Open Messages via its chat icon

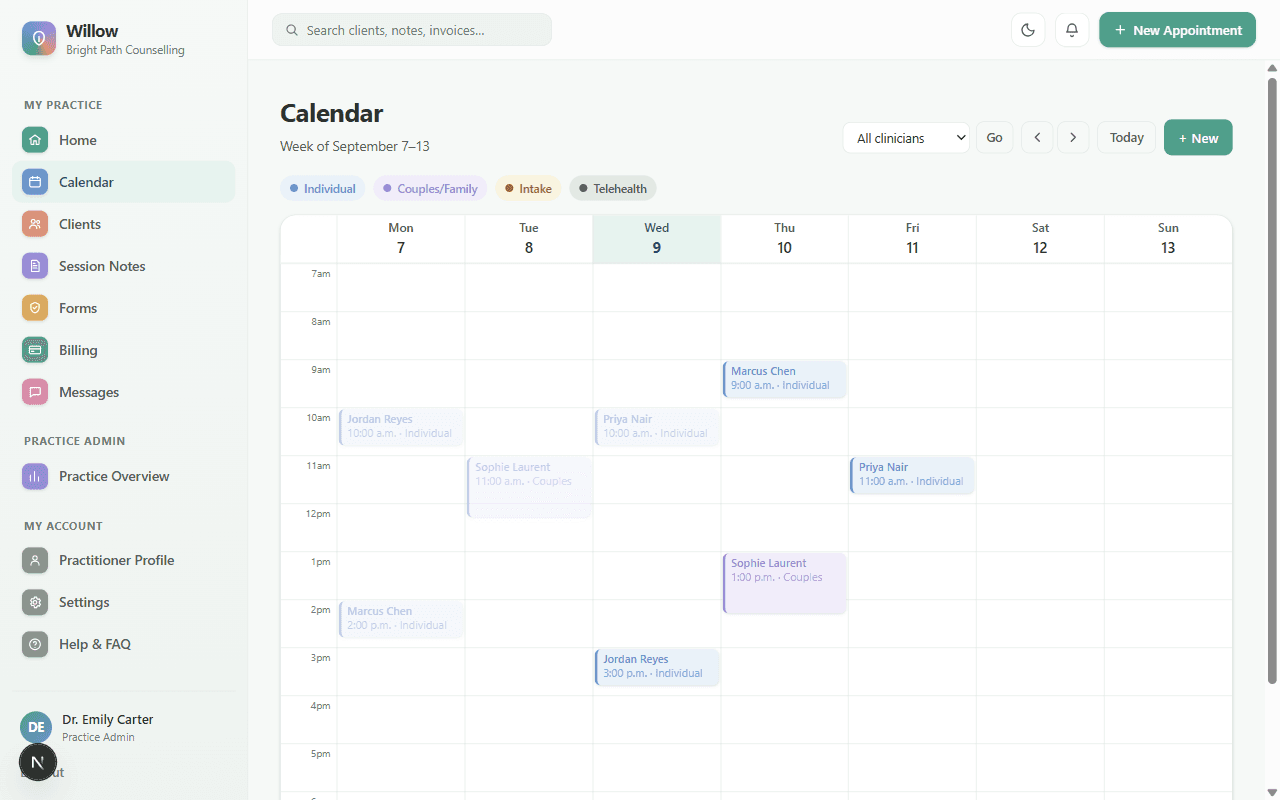(35, 392)
